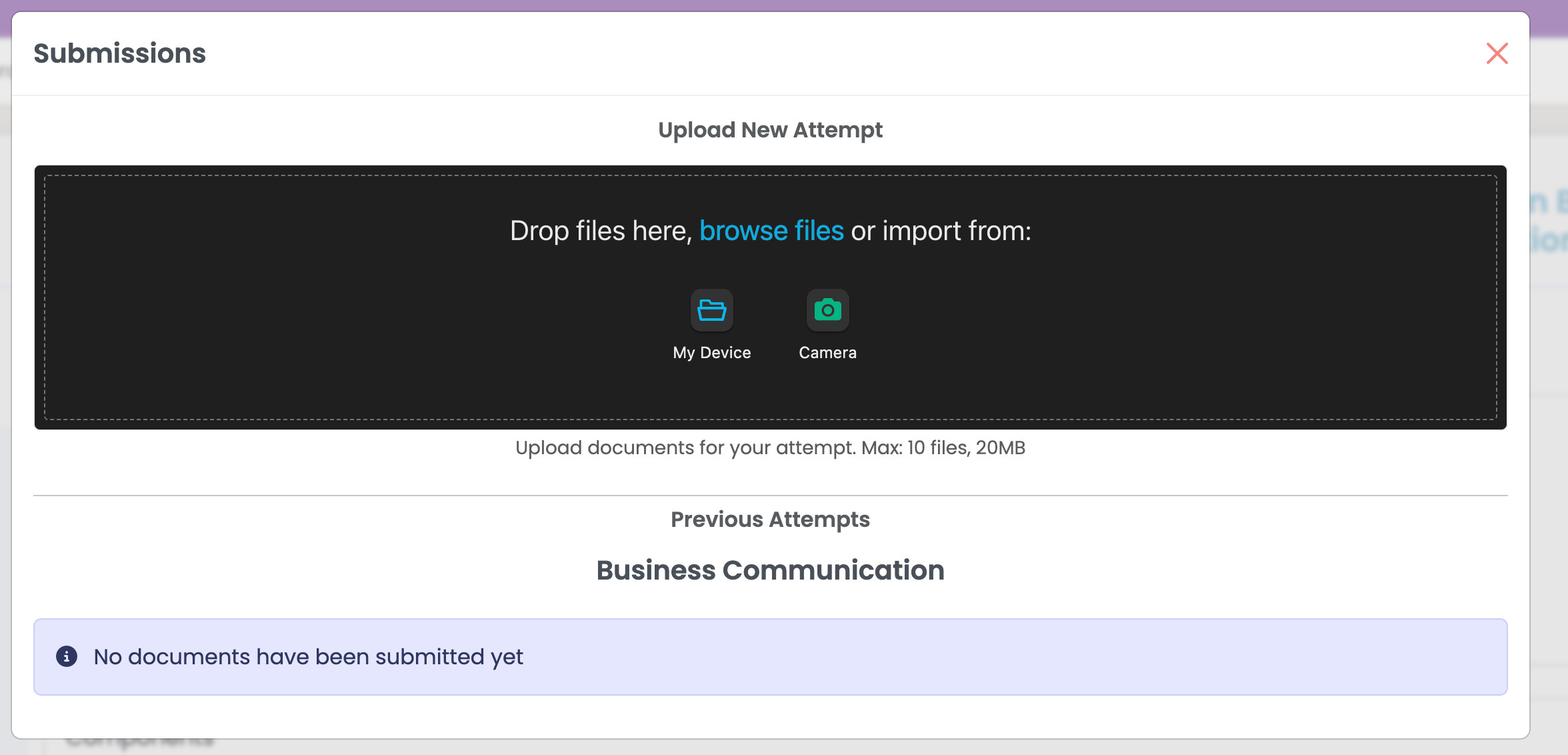The image size is (1568, 755).
Task: Click the blurred Components text below the dialog
Action: click(140, 742)
